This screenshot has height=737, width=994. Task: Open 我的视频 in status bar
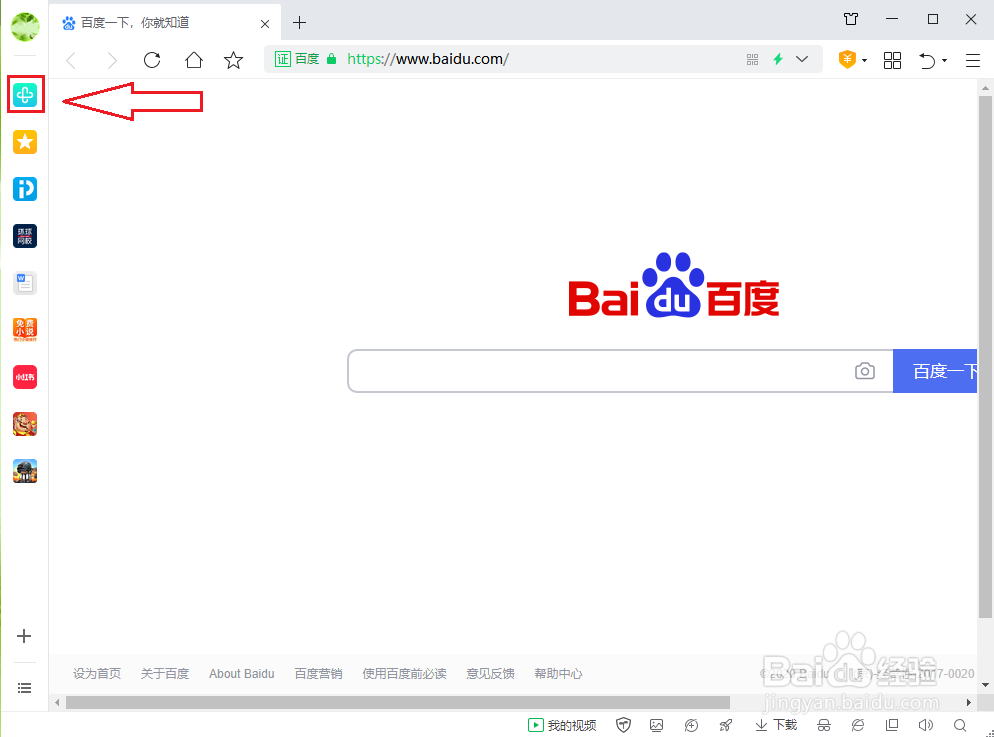(562, 725)
